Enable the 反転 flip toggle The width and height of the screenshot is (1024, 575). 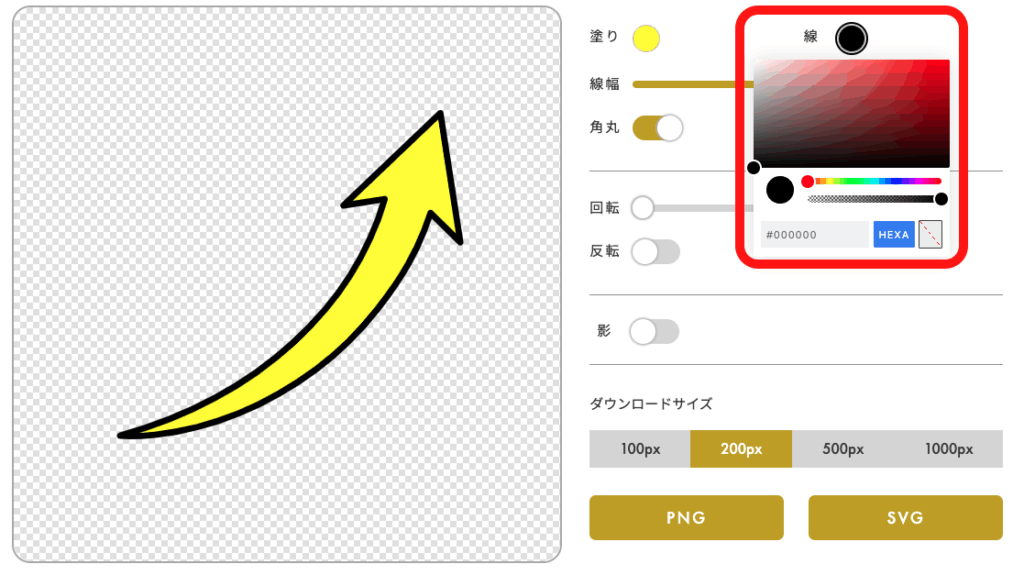coord(656,252)
